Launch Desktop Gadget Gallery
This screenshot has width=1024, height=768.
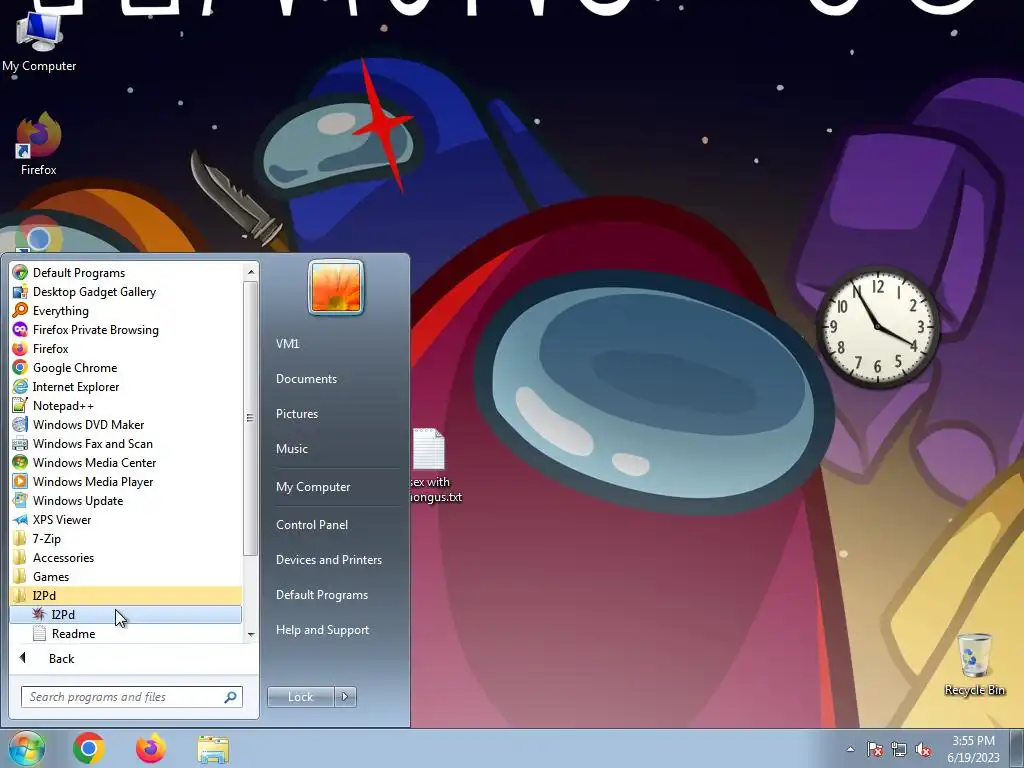pos(126,292)
